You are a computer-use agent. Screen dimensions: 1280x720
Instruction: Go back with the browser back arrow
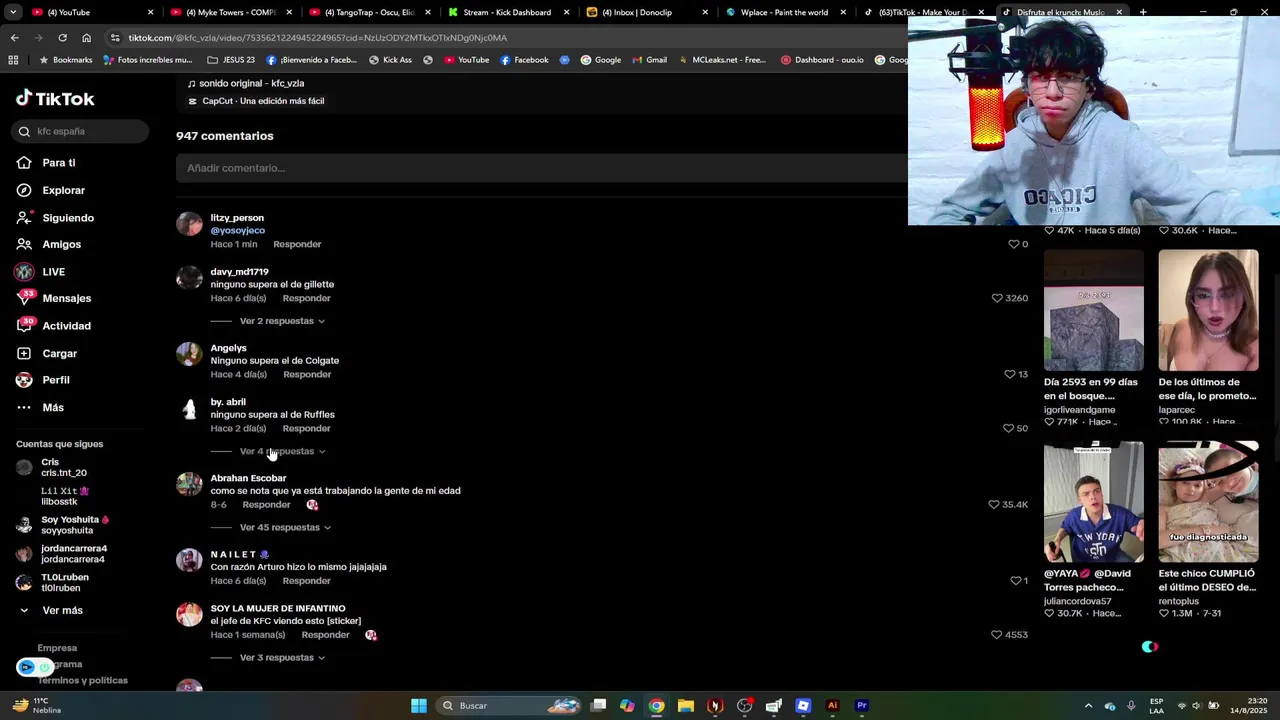(14, 37)
